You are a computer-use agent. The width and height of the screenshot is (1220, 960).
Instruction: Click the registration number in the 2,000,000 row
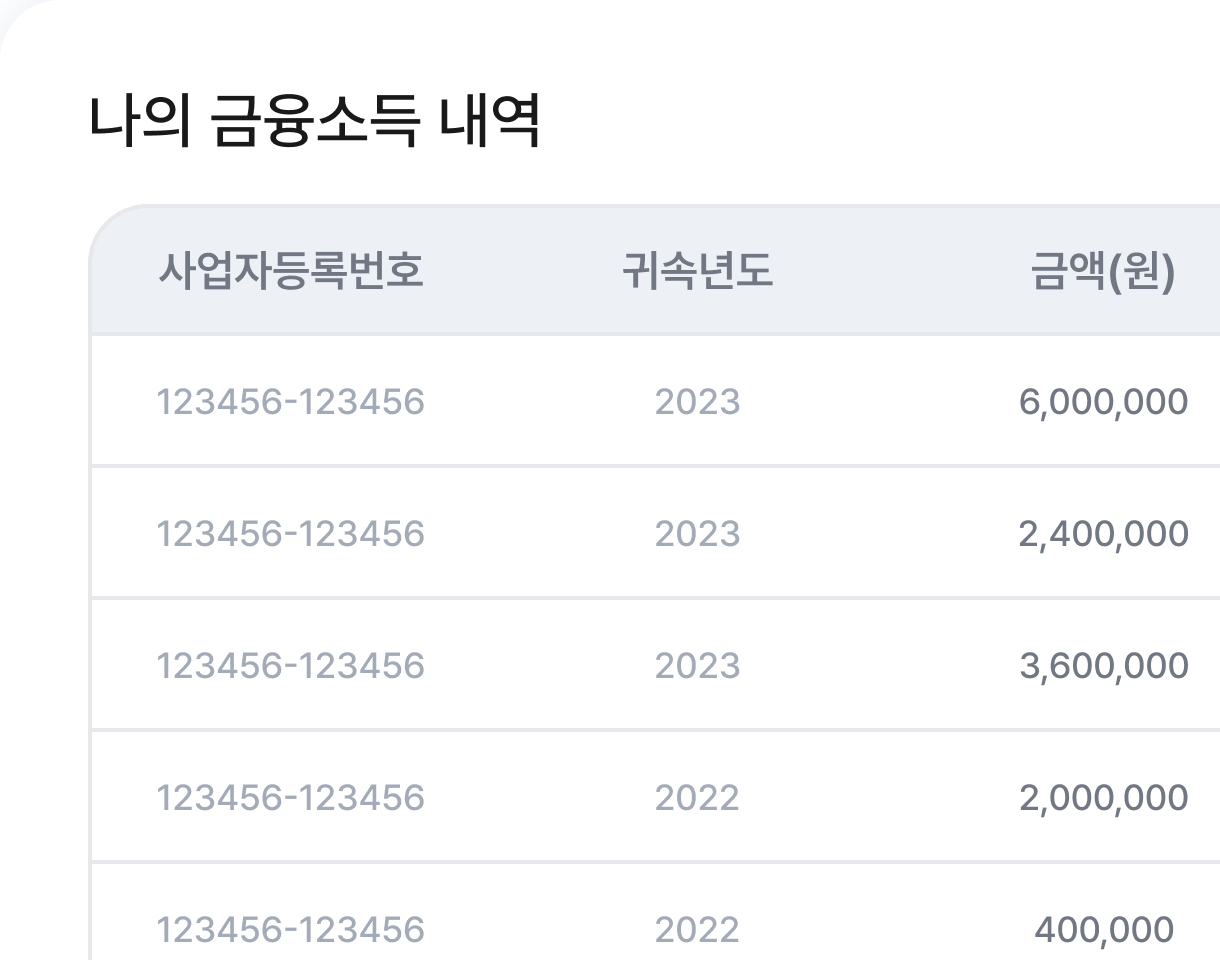pos(291,798)
